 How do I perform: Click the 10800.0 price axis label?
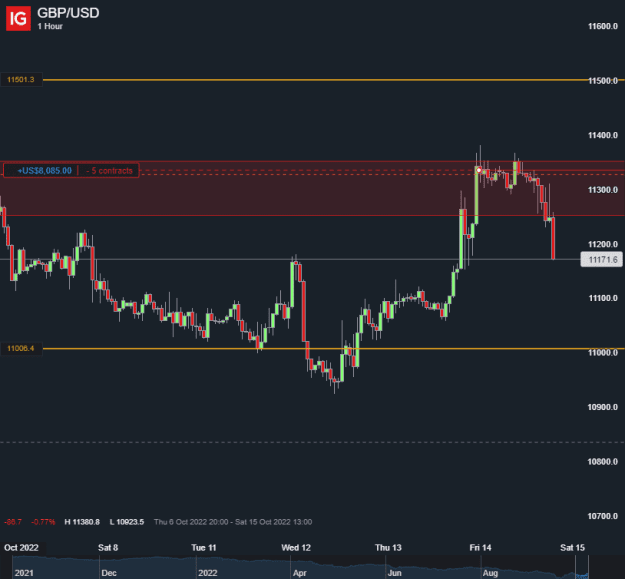603,462
